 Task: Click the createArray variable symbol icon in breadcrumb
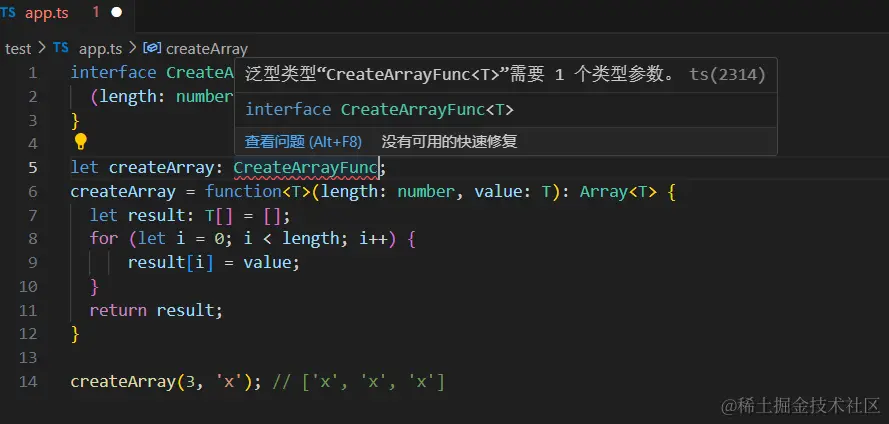click(152, 48)
